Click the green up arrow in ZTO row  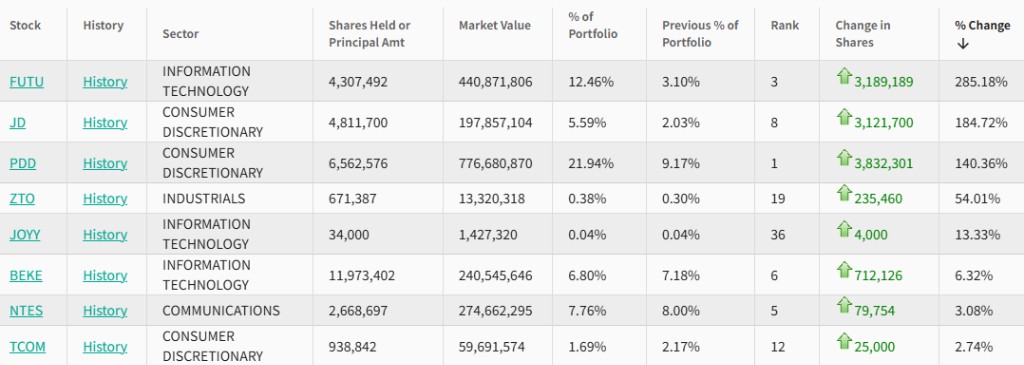(844, 193)
